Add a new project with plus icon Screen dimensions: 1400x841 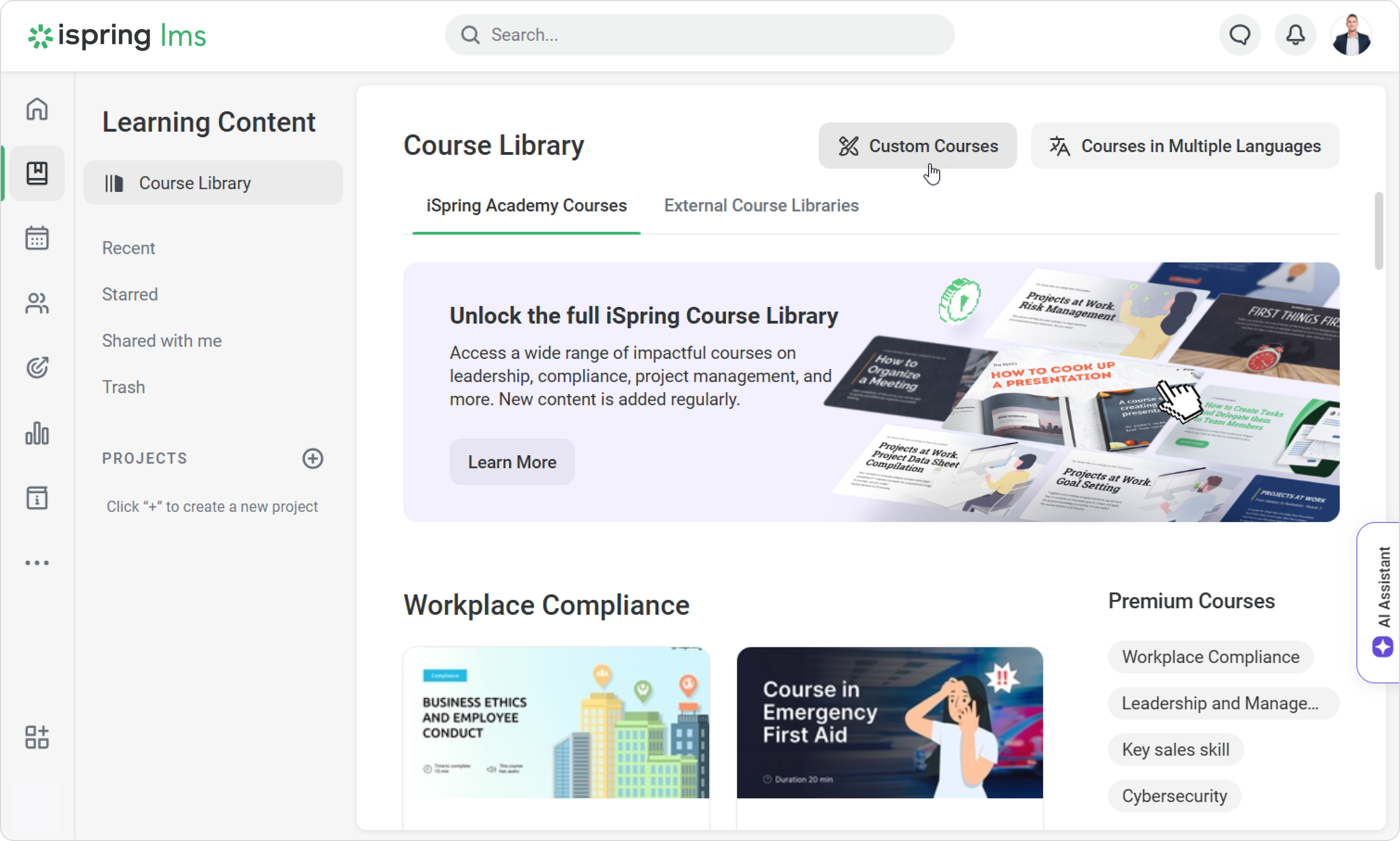point(313,459)
